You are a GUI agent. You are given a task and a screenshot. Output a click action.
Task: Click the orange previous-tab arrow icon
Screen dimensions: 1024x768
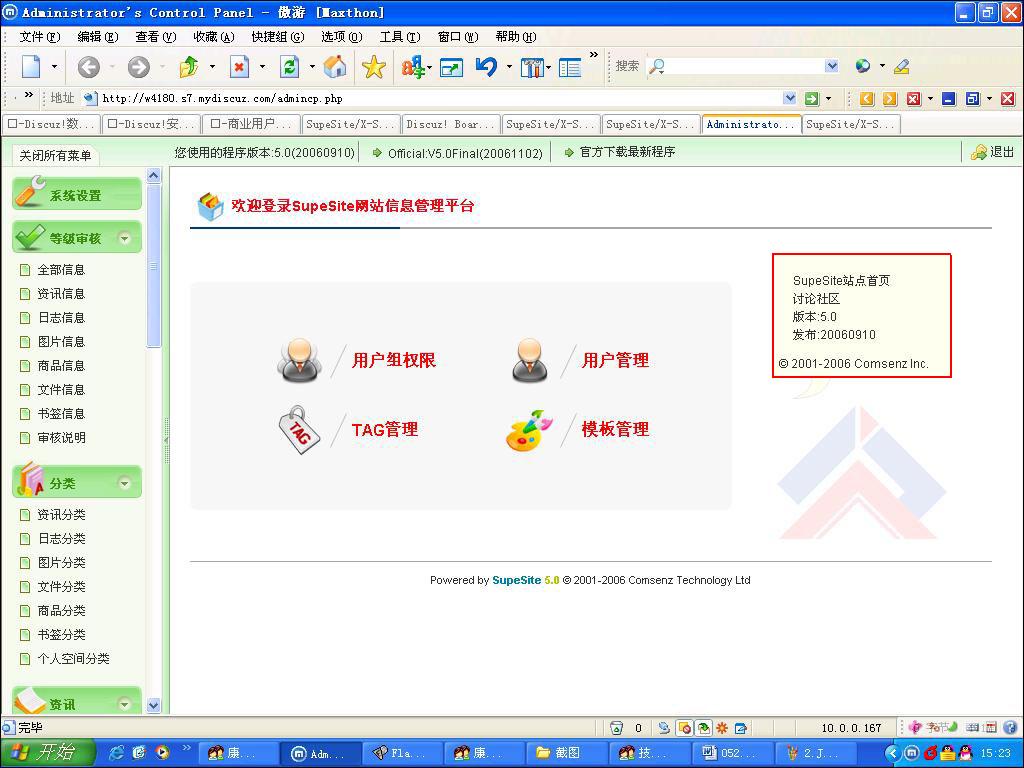[867, 99]
